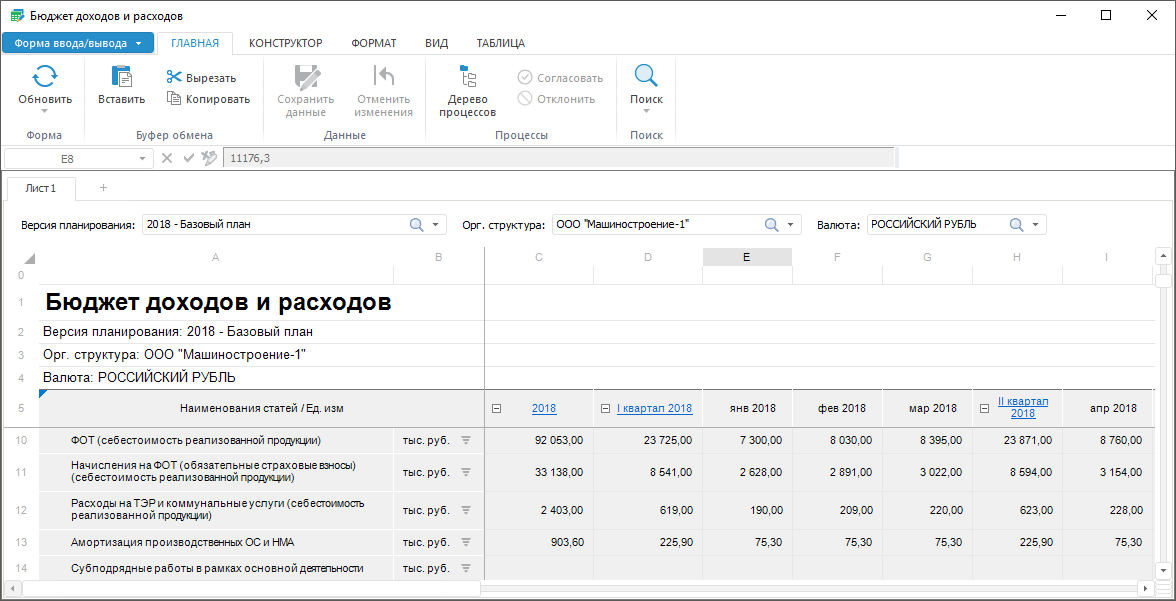Expand the Орг. структура dropdown arrow
This screenshot has width=1176, height=601.
point(791,225)
